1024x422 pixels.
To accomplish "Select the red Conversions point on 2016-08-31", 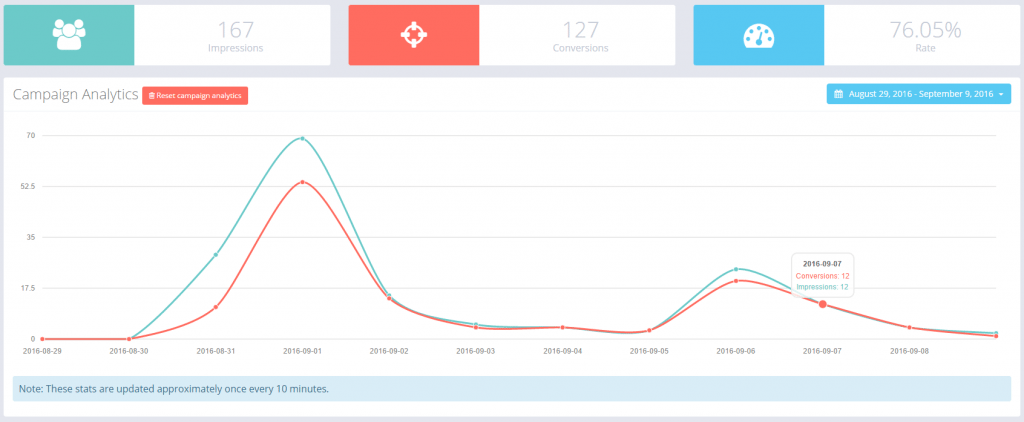I will click(216, 307).
